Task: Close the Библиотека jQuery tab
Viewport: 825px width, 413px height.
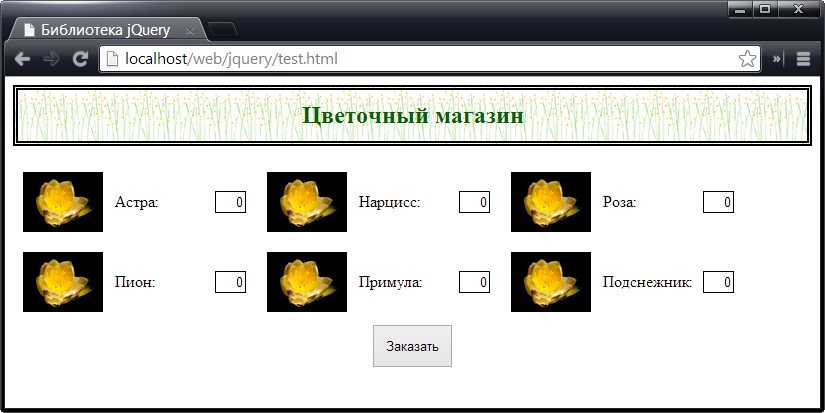Action: pos(190,31)
